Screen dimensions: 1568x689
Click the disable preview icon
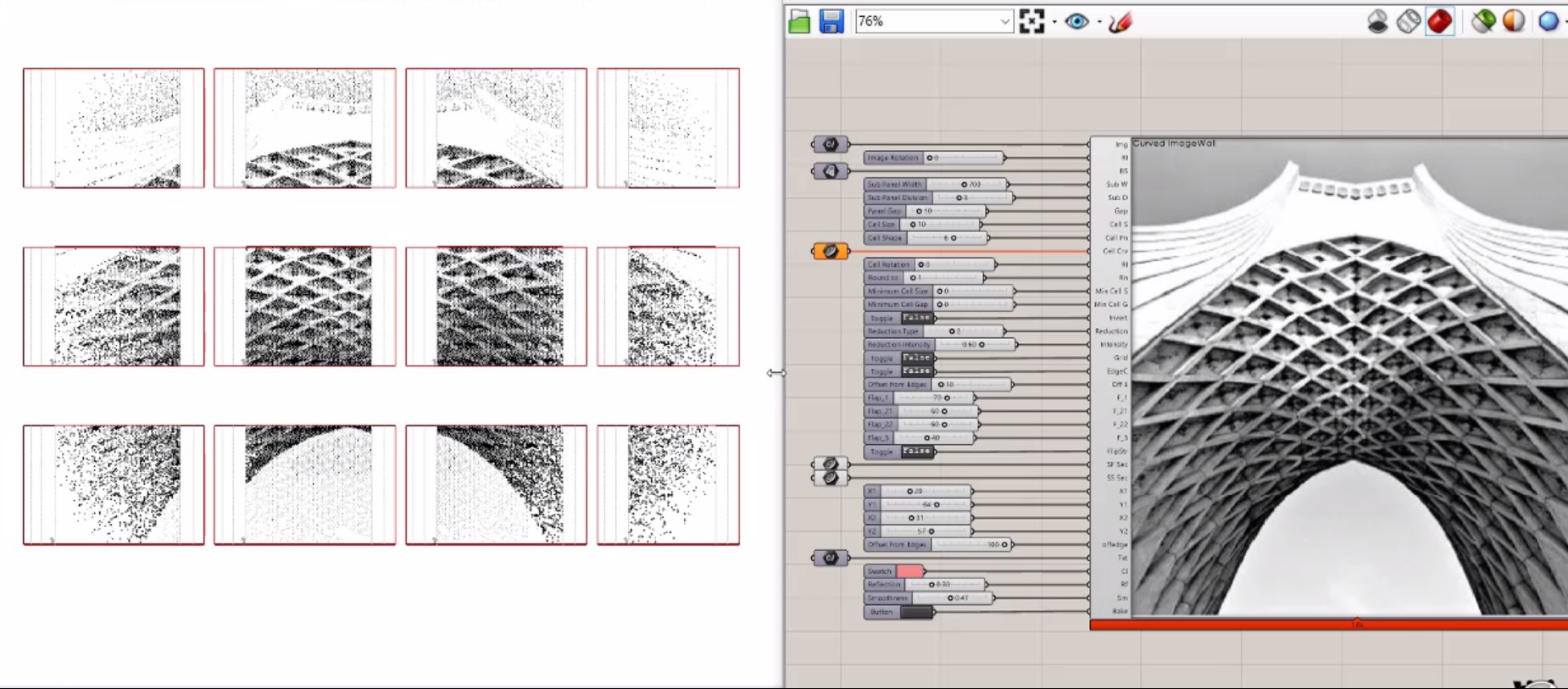pos(1377,21)
